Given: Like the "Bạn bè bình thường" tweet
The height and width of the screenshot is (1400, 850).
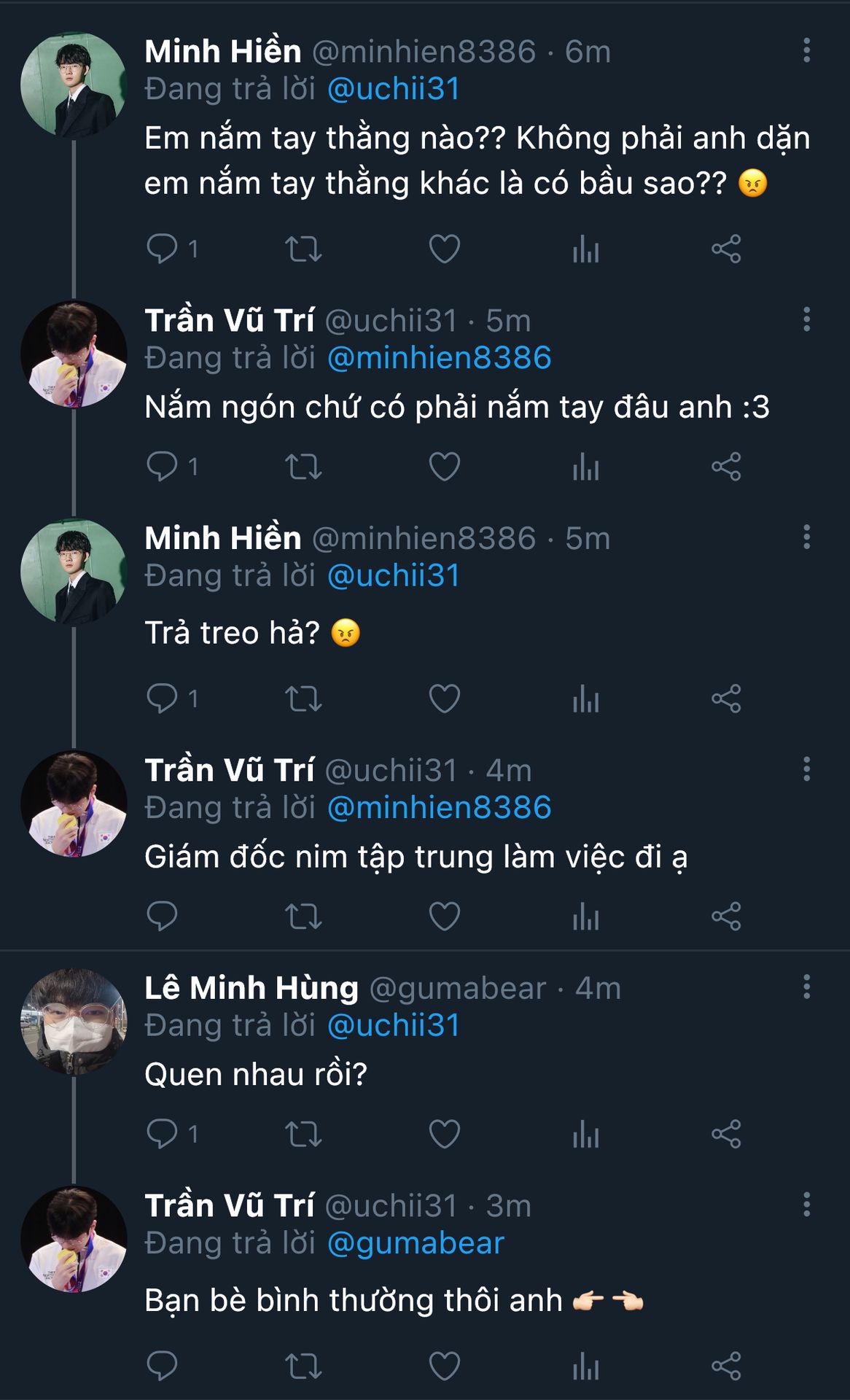Looking at the screenshot, I should coord(445,1366).
